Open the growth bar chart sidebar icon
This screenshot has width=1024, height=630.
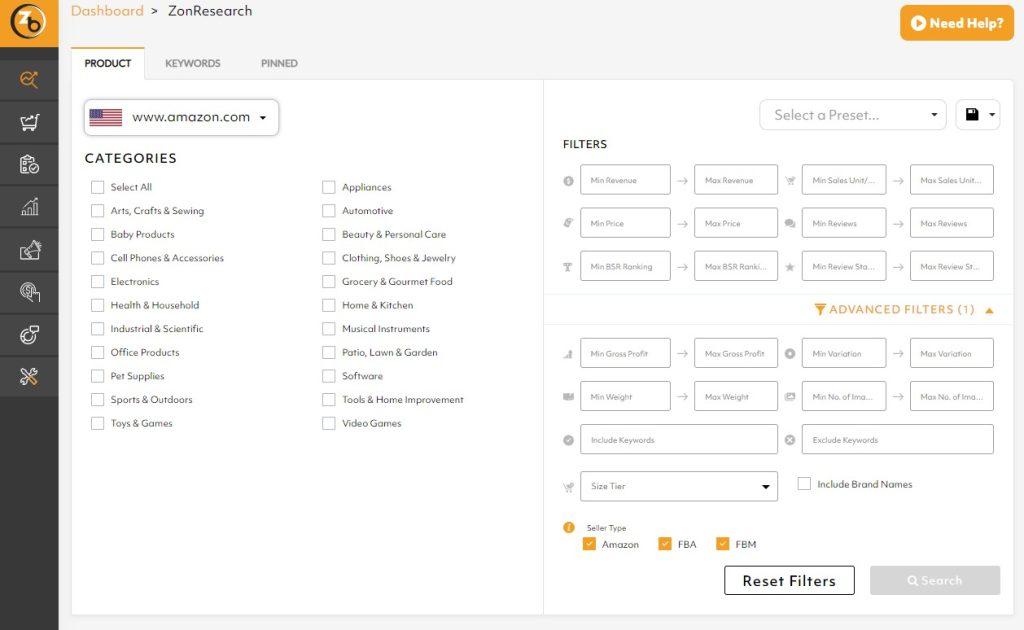coord(29,207)
